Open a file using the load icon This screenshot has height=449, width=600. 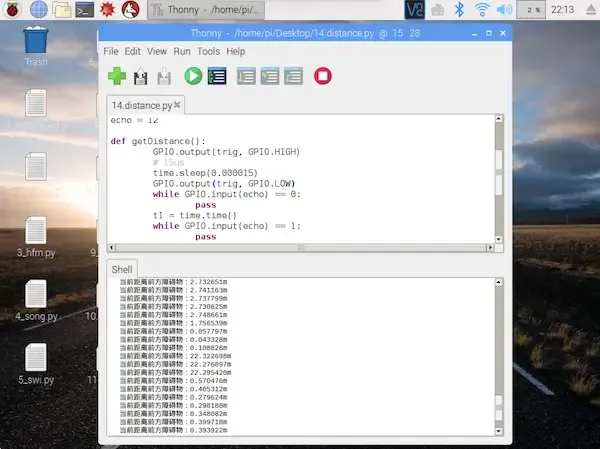[x=140, y=76]
